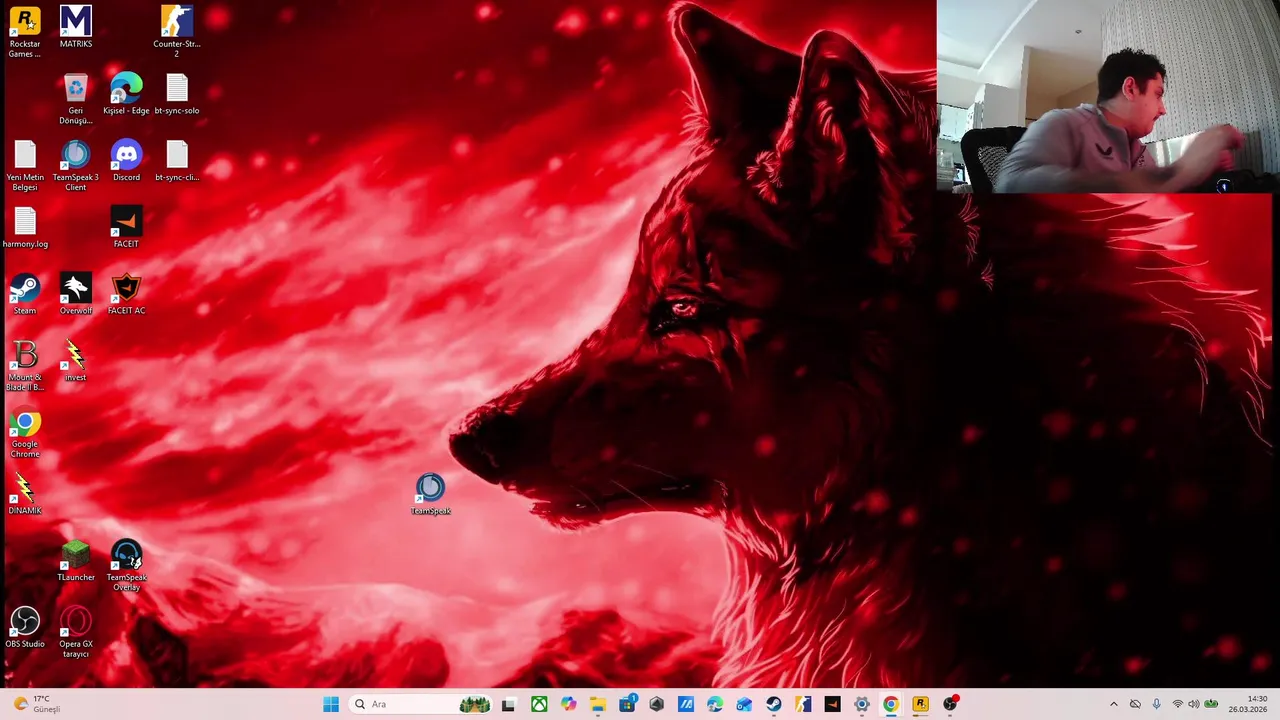Open the FACEIT AC desktop shortcut
1280x720 pixels.
pyautogui.click(x=126, y=294)
